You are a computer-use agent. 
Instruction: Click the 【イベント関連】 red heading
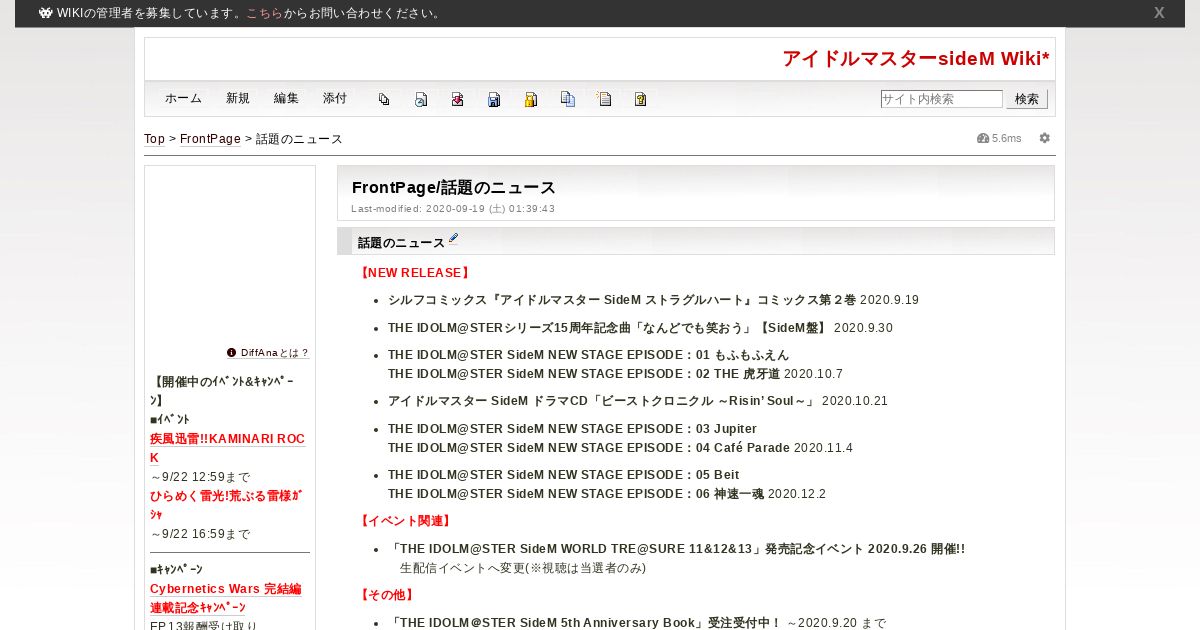pos(405,521)
